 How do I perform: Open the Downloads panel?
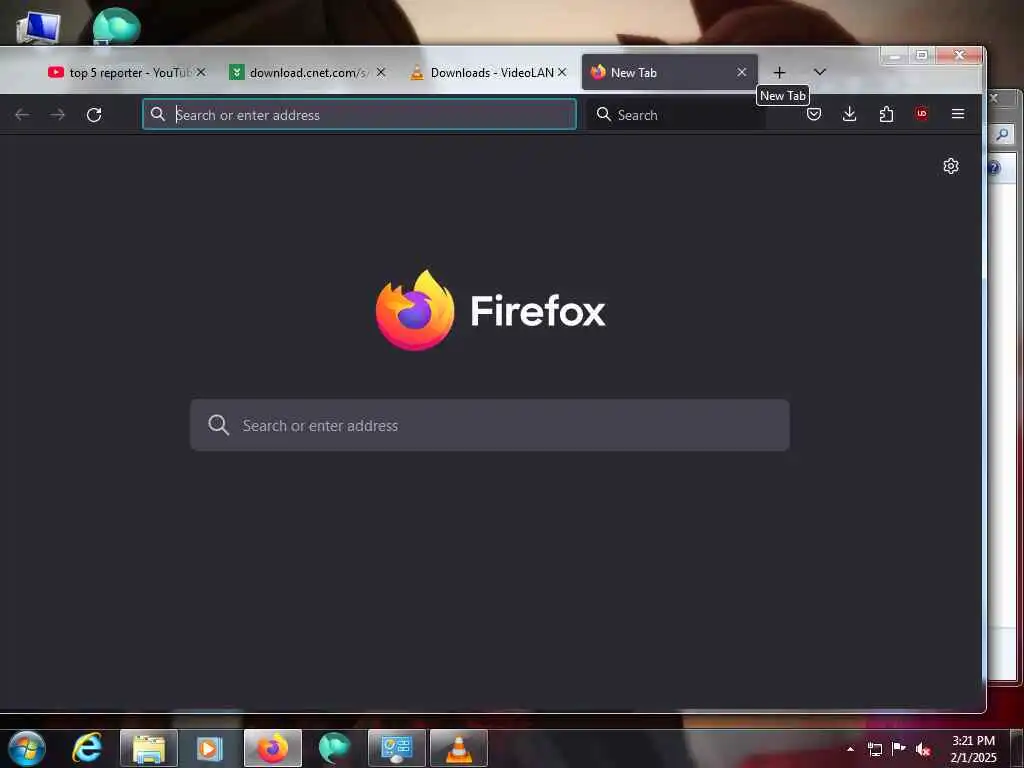[x=849, y=114]
